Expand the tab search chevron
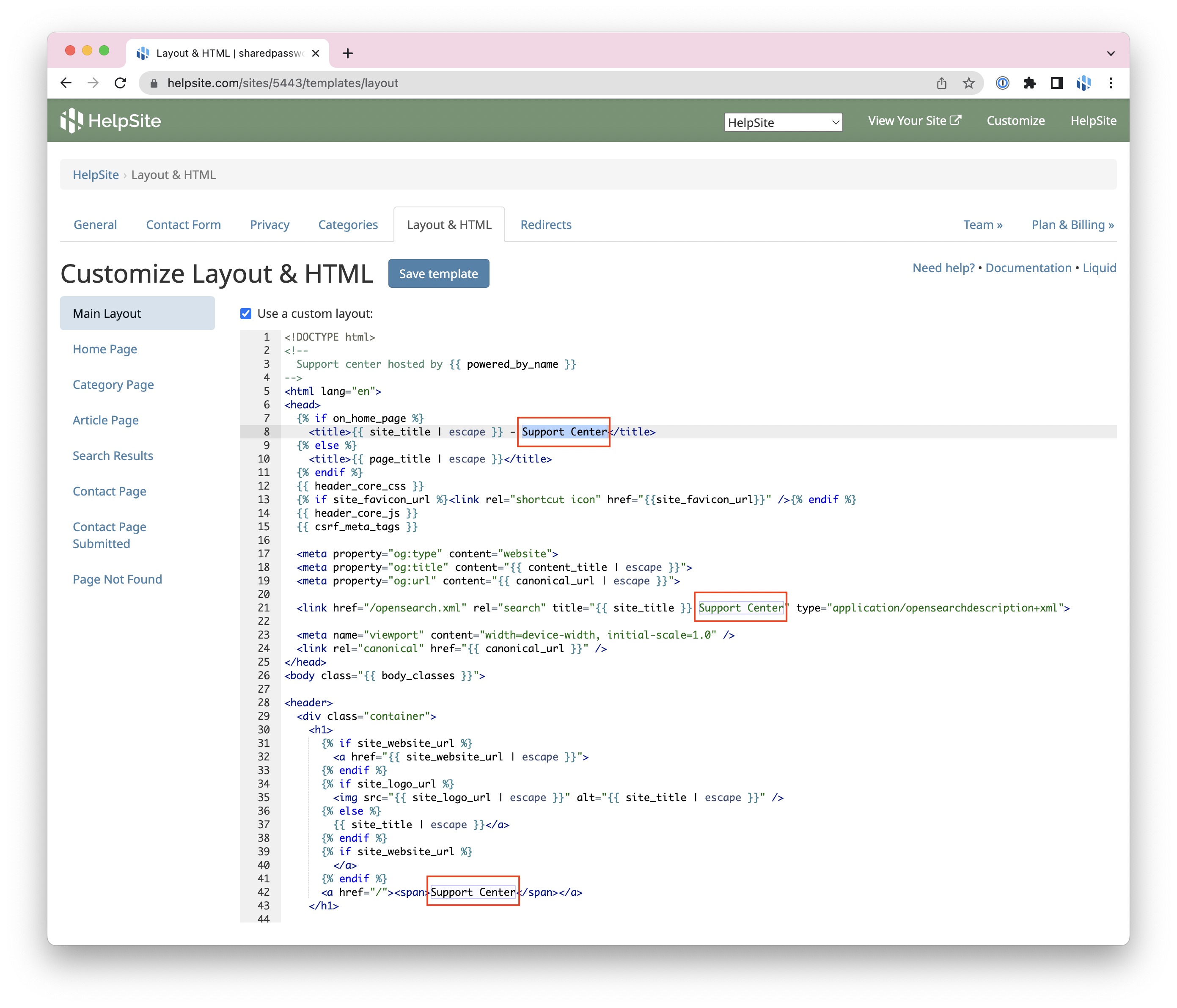 [1111, 53]
